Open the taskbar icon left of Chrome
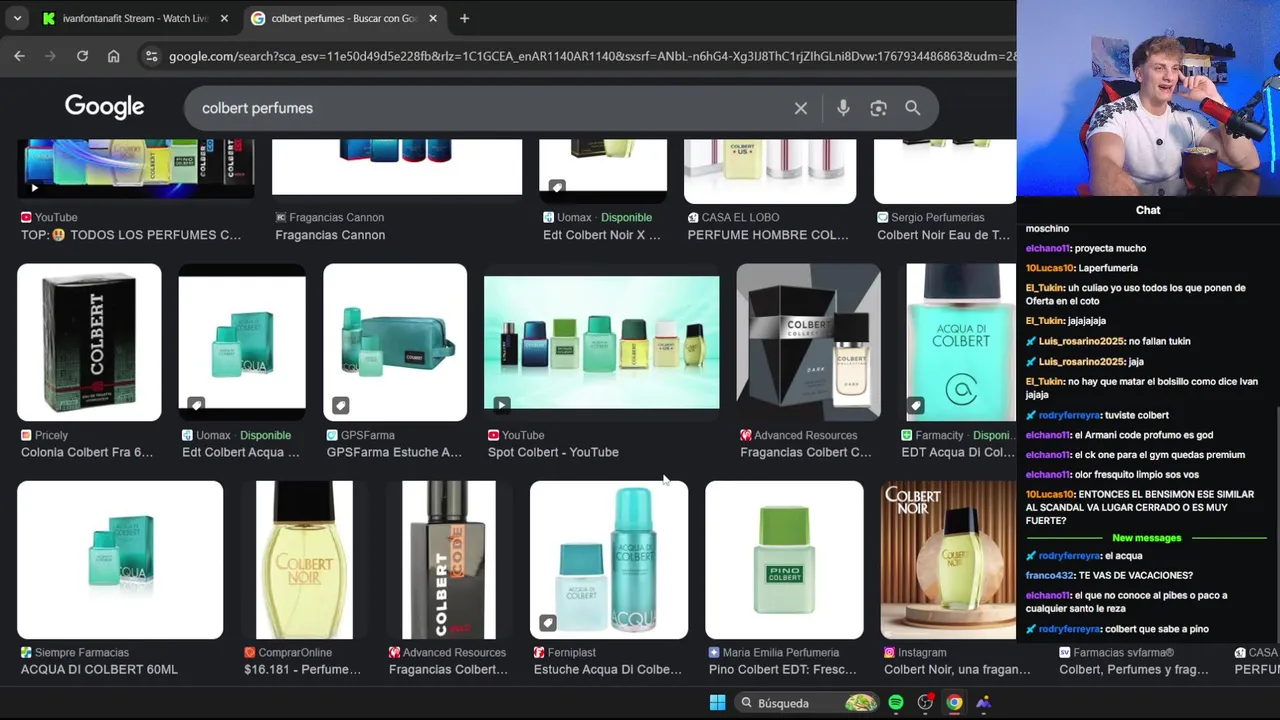1280x720 pixels. (x=925, y=703)
